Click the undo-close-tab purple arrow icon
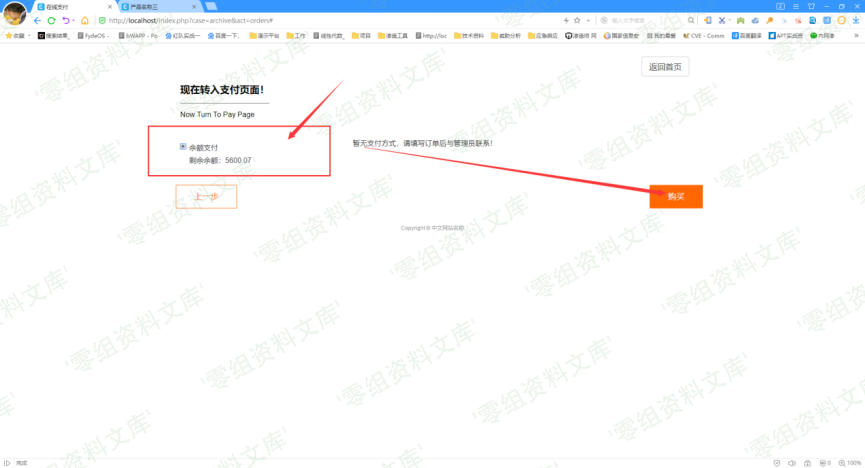 (x=66, y=20)
